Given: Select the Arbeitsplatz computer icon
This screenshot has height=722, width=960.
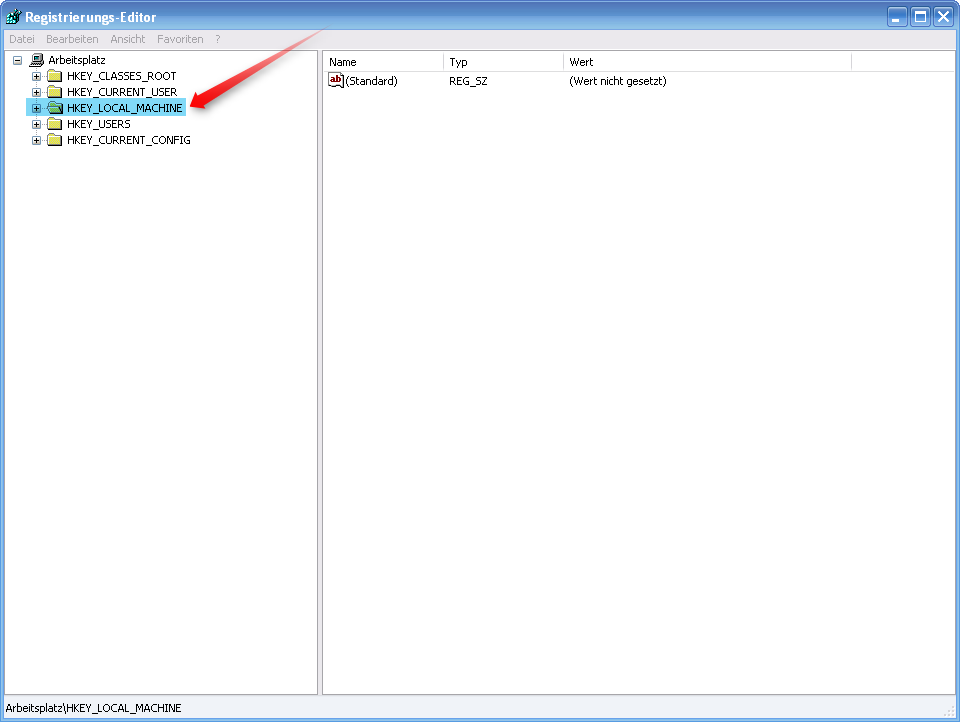Looking at the screenshot, I should [36, 59].
